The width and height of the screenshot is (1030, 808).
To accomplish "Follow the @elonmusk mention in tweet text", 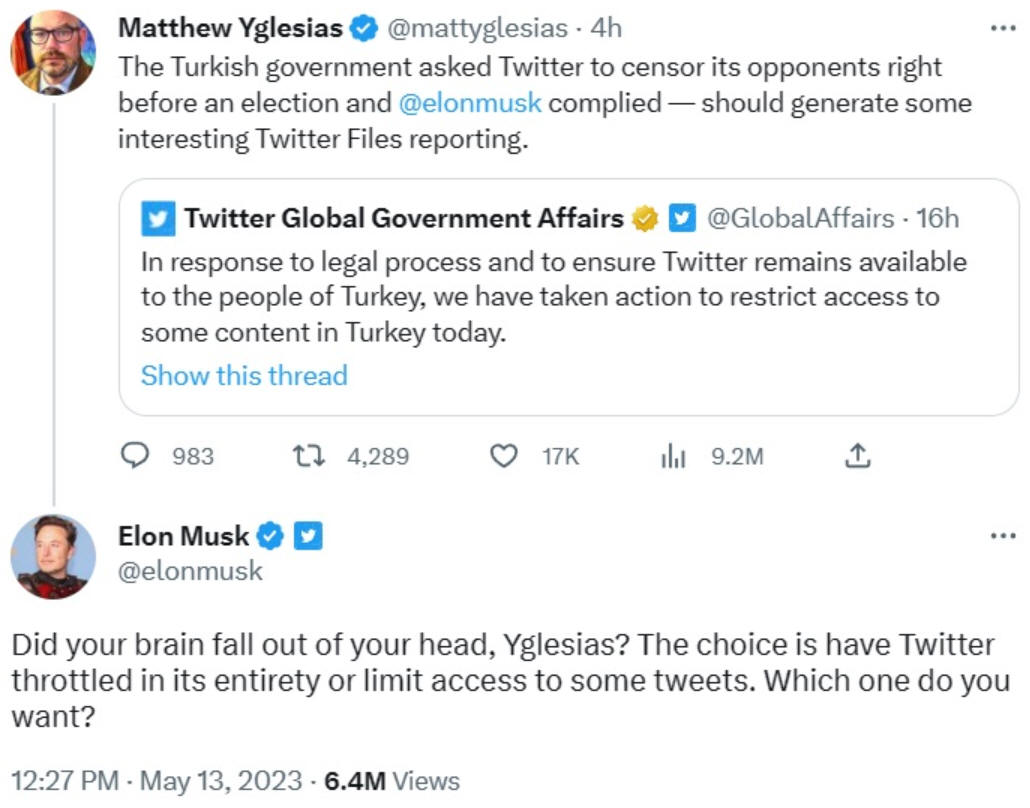I will 470,103.
